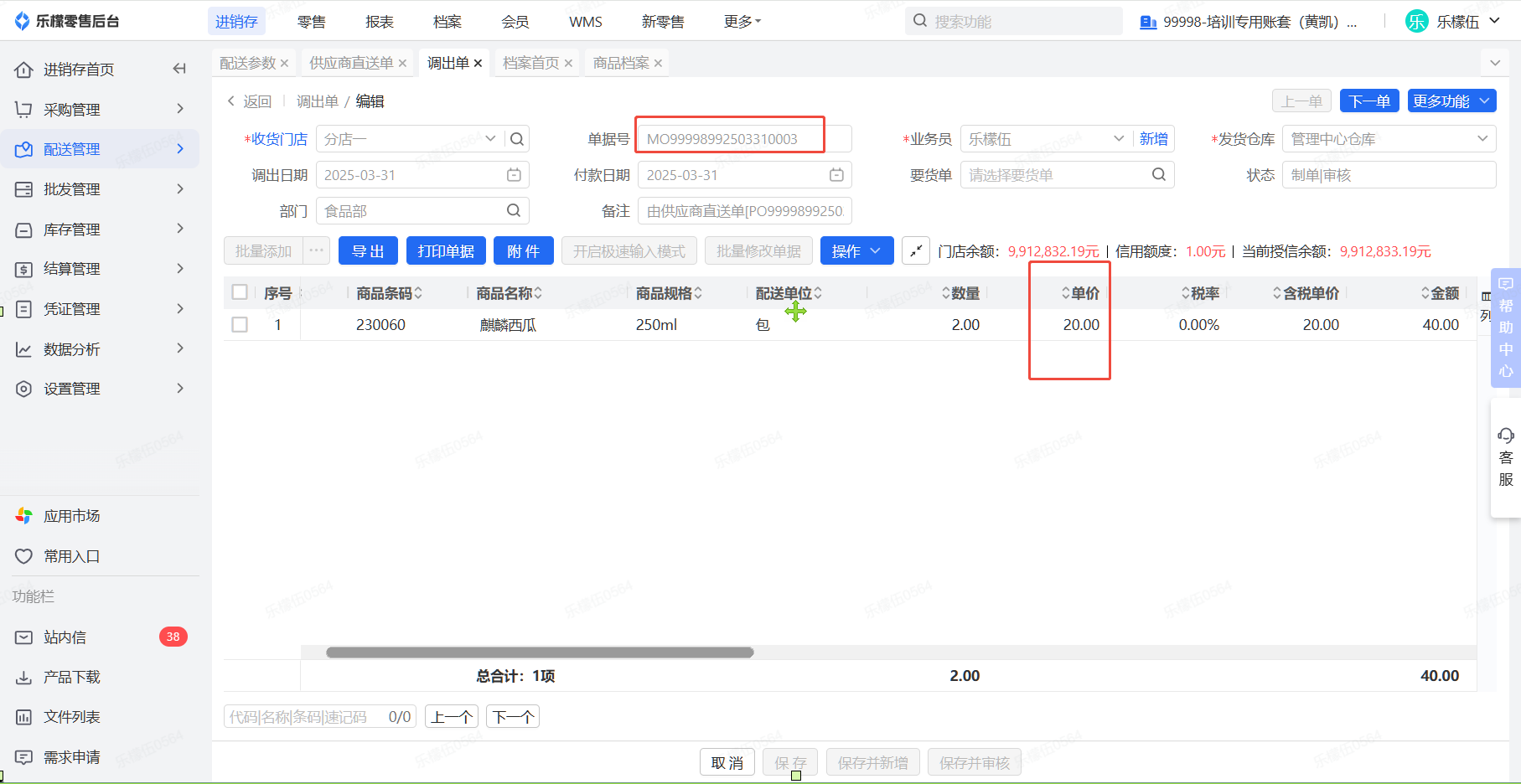Expand the tab list chevron at far right
This screenshot has width=1521, height=784.
click(x=1495, y=63)
